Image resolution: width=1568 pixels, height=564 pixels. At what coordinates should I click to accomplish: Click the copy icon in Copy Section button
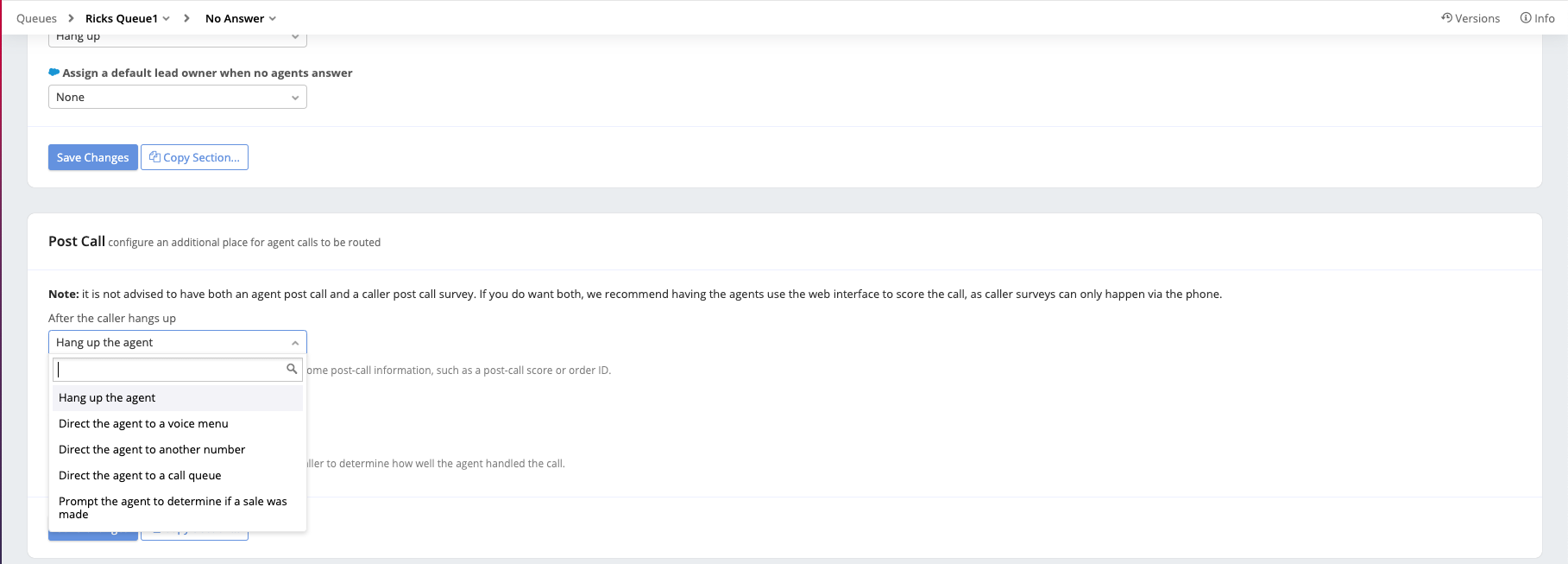[x=154, y=157]
